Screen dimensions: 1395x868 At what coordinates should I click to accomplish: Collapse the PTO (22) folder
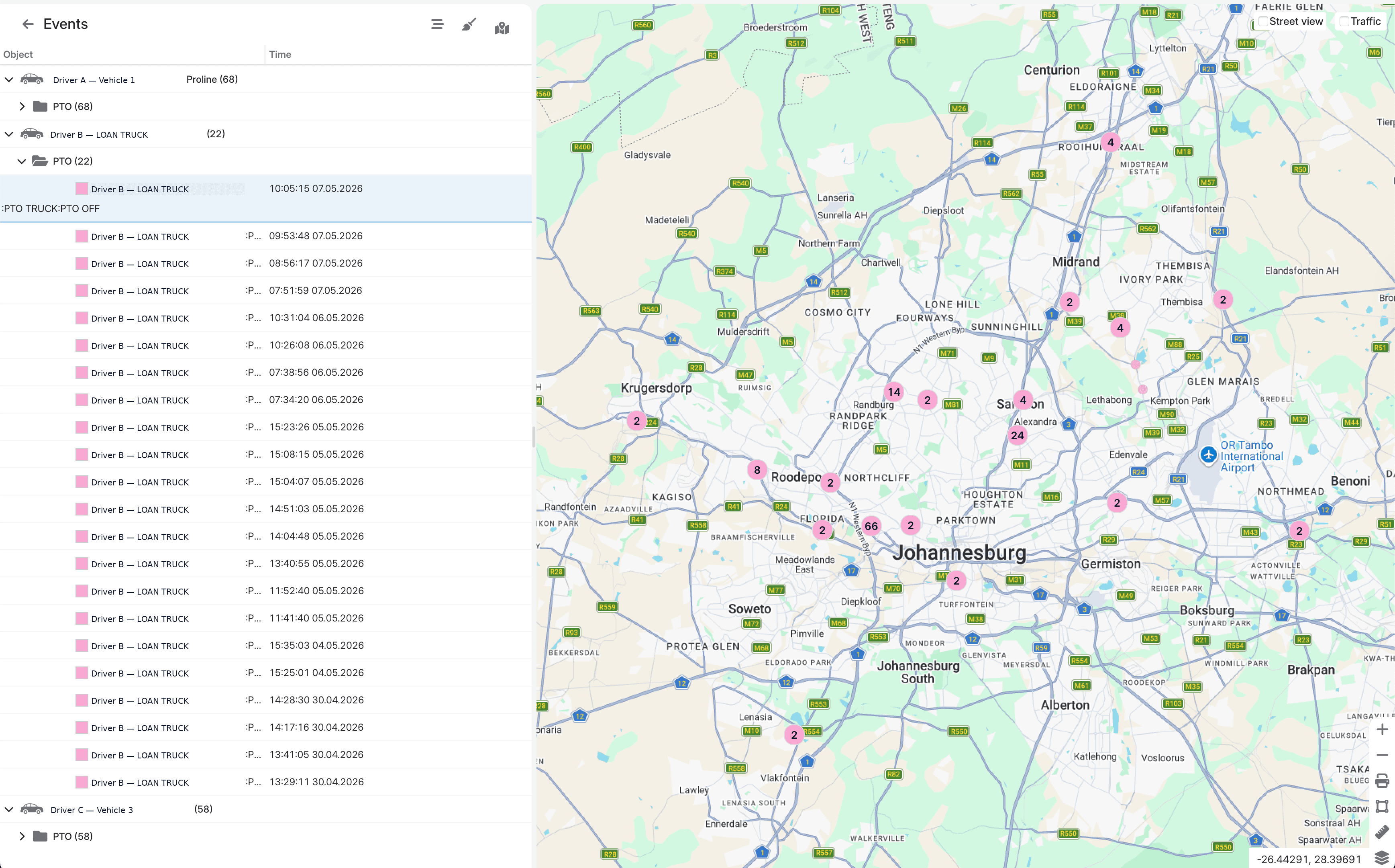(x=22, y=161)
